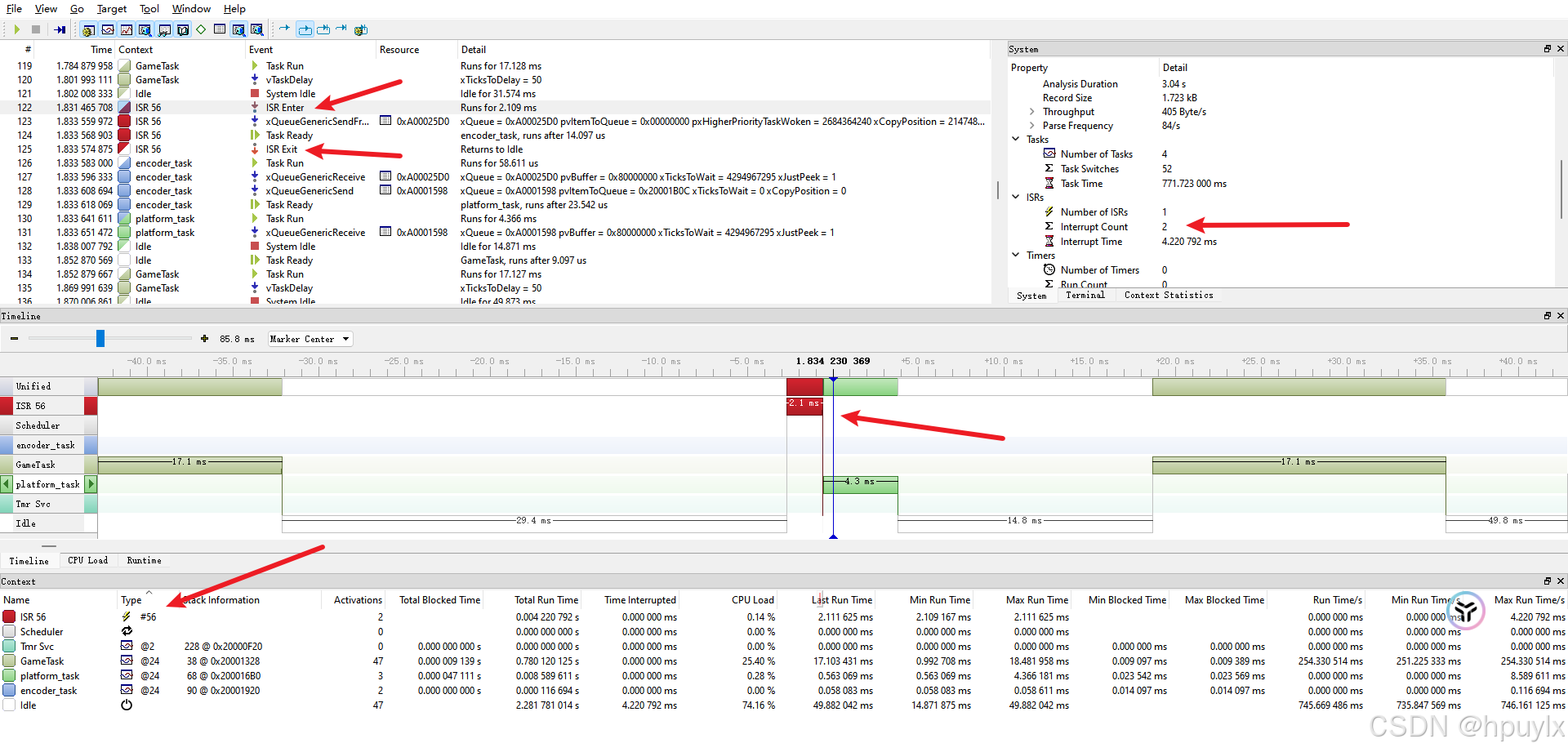Click the power icon beside the Idle context
Viewport: 1568px width, 752px height.
[x=127, y=705]
